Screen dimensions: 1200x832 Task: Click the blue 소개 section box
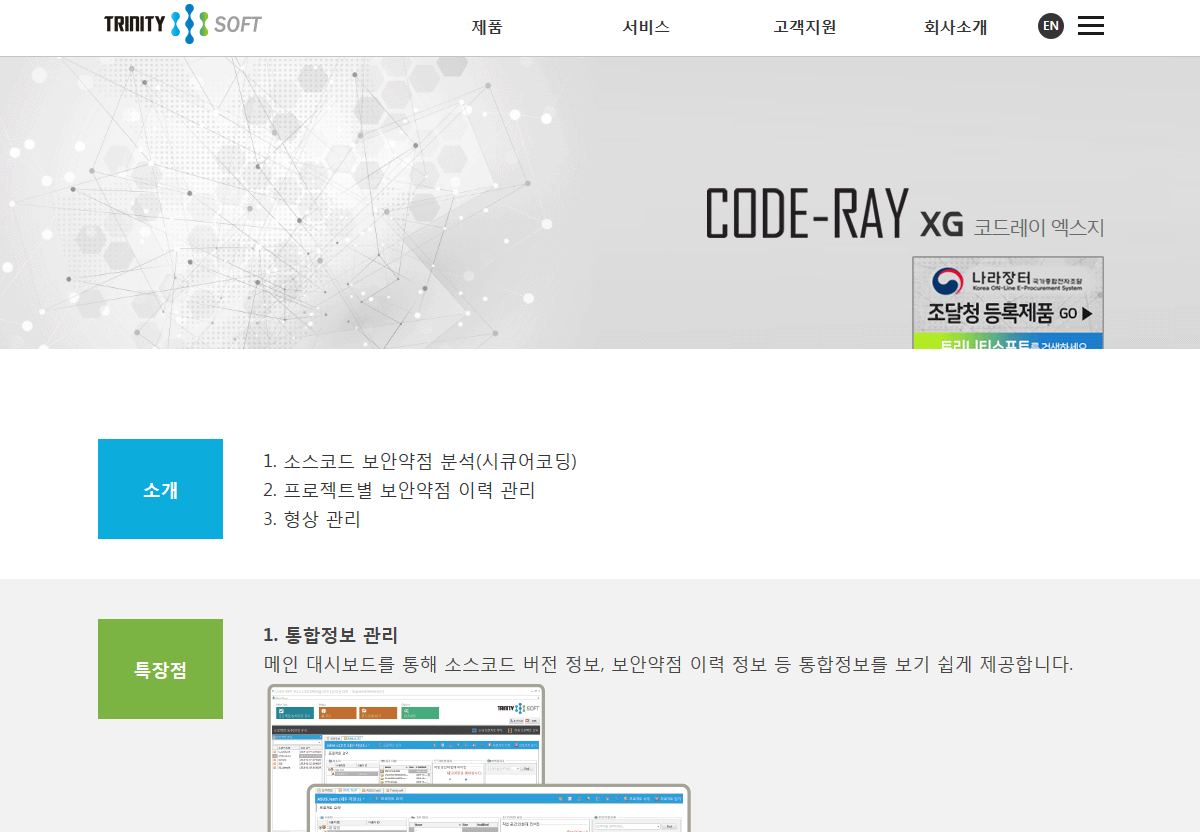160,489
